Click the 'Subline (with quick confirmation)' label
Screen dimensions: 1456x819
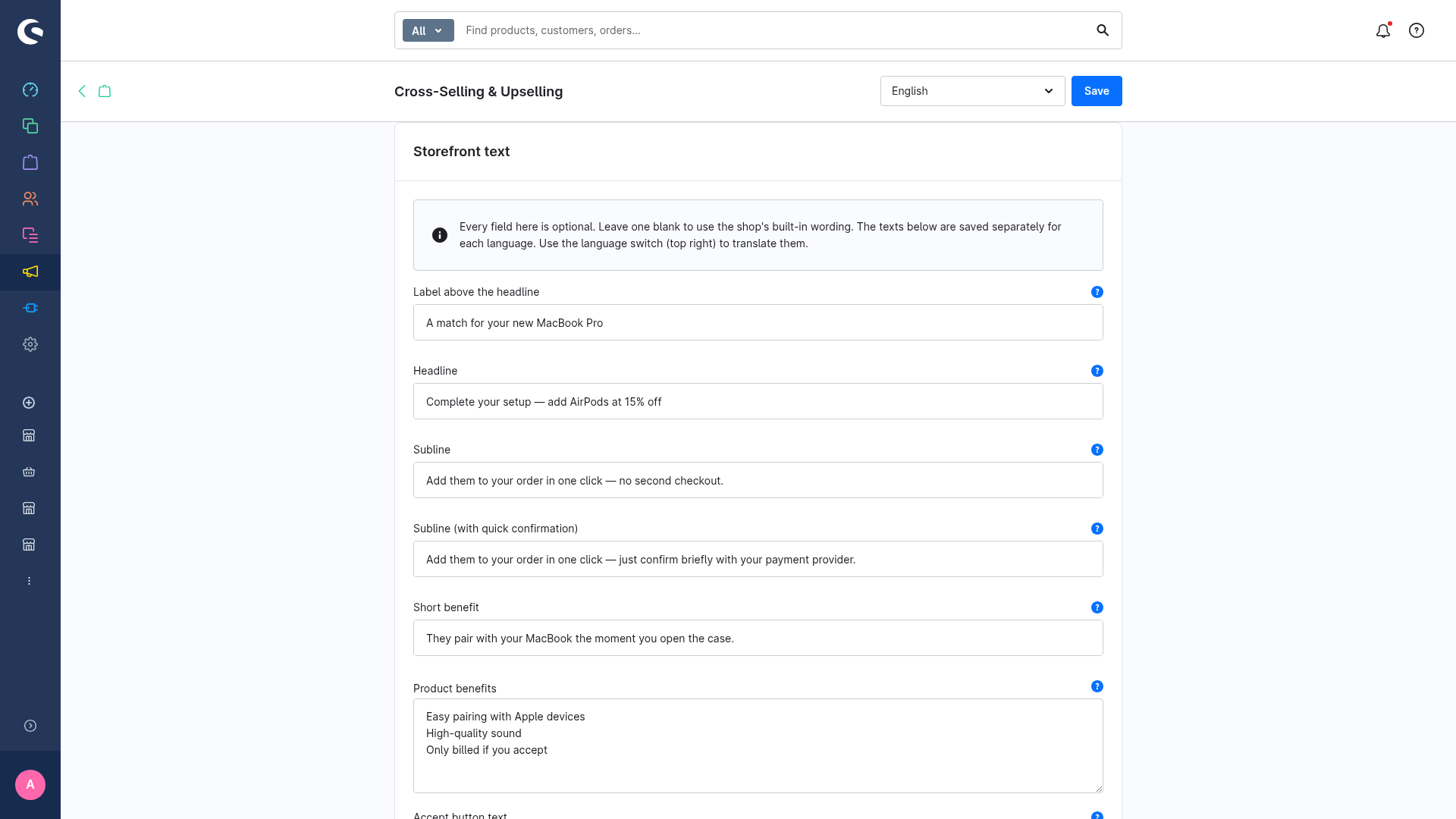495,529
